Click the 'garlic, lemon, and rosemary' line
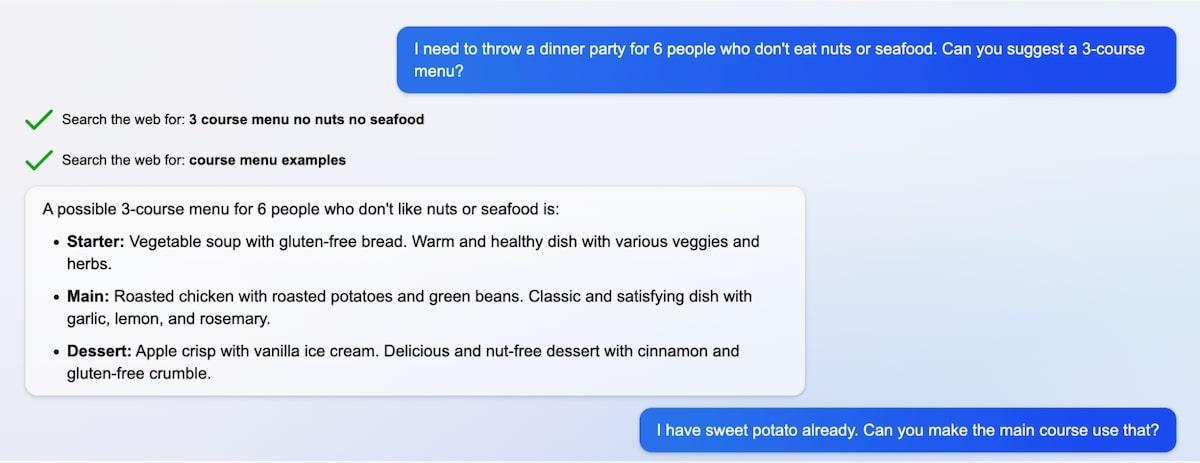This screenshot has width=1200, height=463. [x=169, y=319]
